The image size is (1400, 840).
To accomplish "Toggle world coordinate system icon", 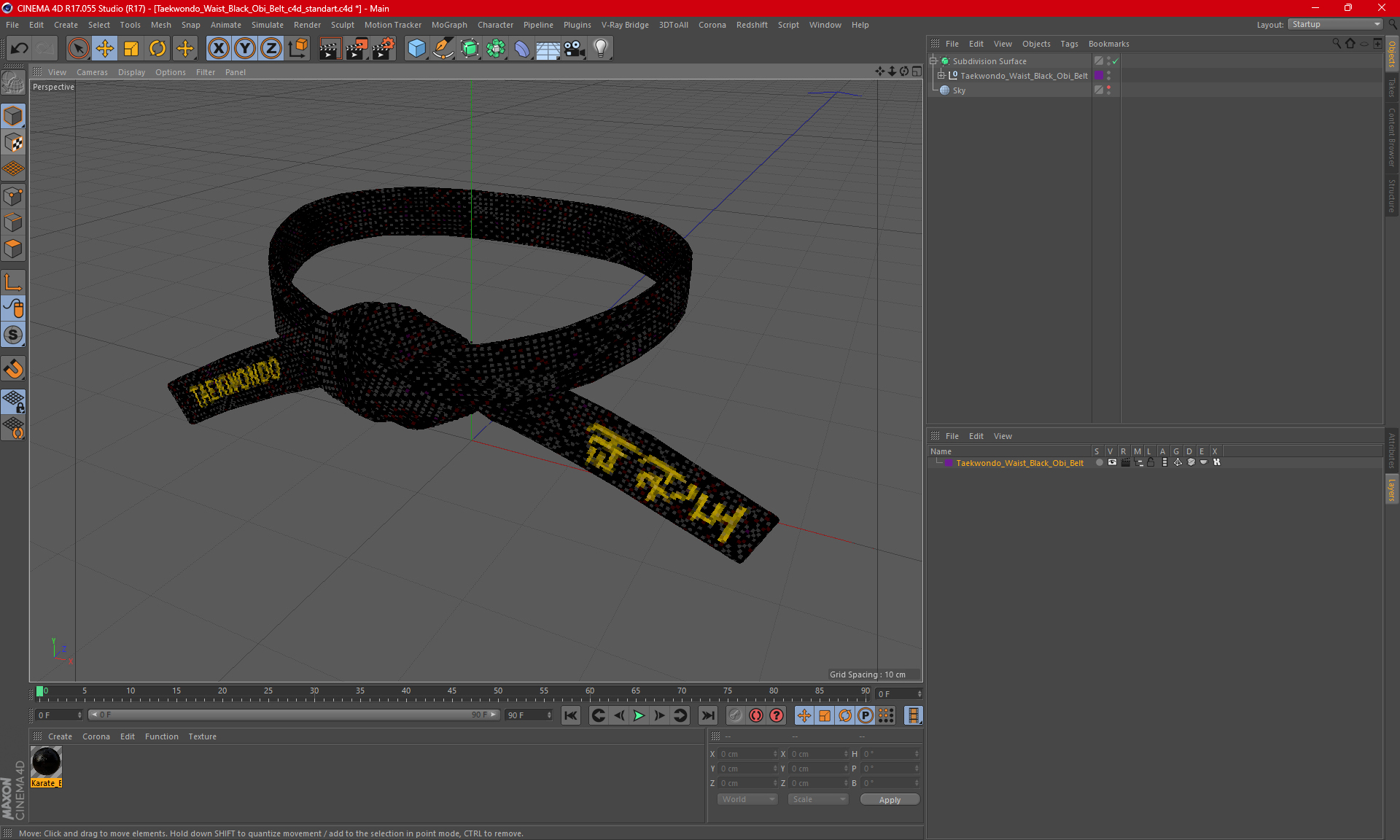I will click(x=298, y=49).
